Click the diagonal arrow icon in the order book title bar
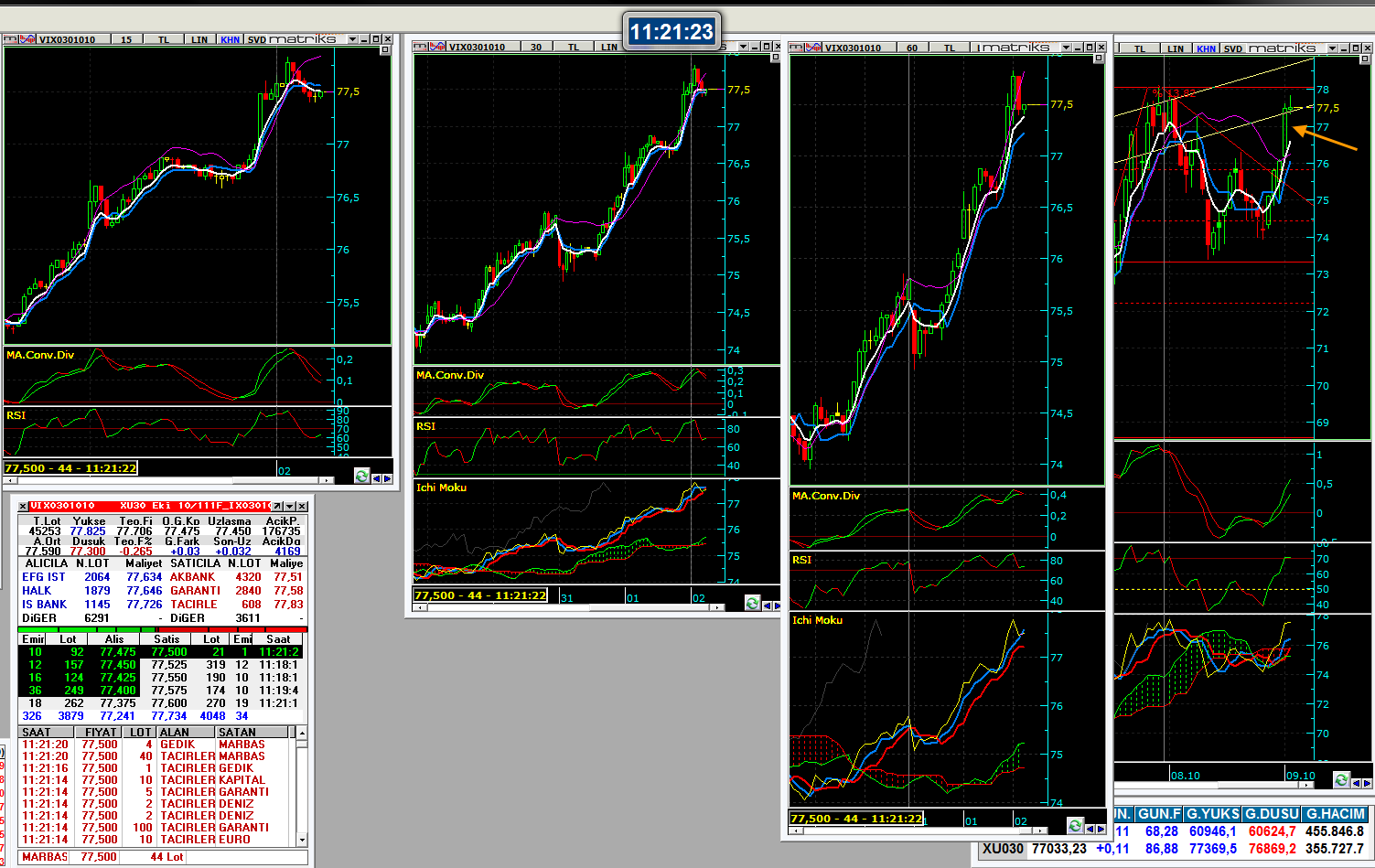1375x868 pixels. 276,506
